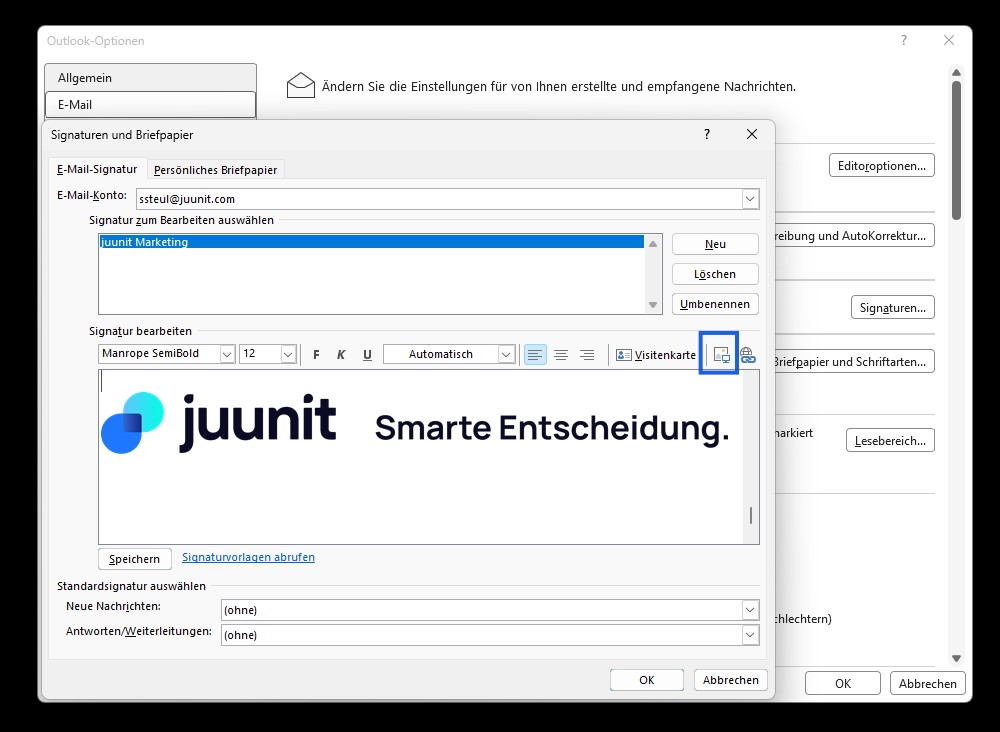Viewport: 1000px width, 732px height.
Task: Click the Löschen button
Action: pos(715,274)
